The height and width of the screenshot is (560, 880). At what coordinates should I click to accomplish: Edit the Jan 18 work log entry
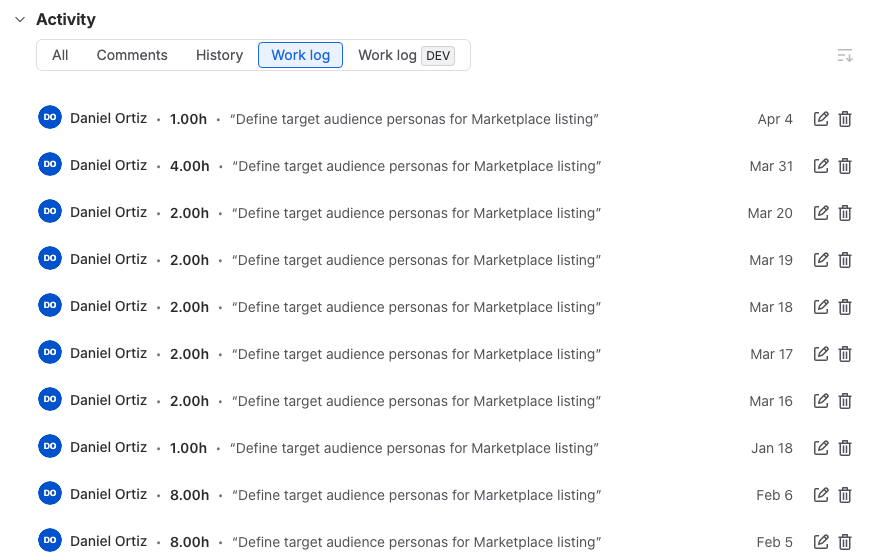(x=821, y=448)
